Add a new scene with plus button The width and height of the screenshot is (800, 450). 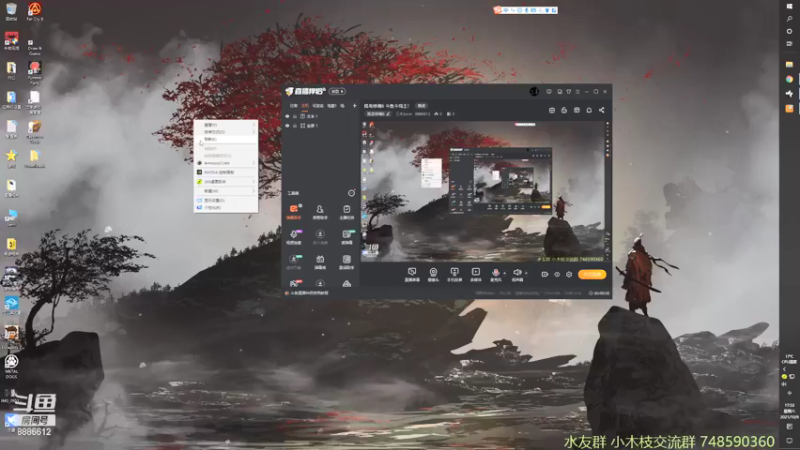(355, 106)
